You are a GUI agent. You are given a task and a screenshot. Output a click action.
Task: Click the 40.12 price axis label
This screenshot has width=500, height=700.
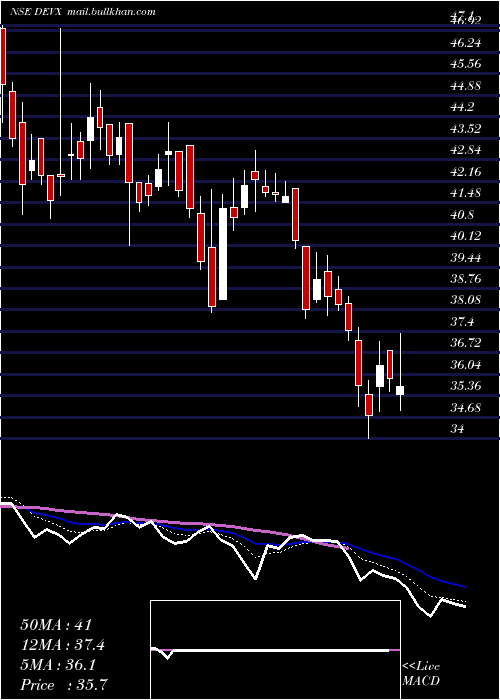point(464,236)
